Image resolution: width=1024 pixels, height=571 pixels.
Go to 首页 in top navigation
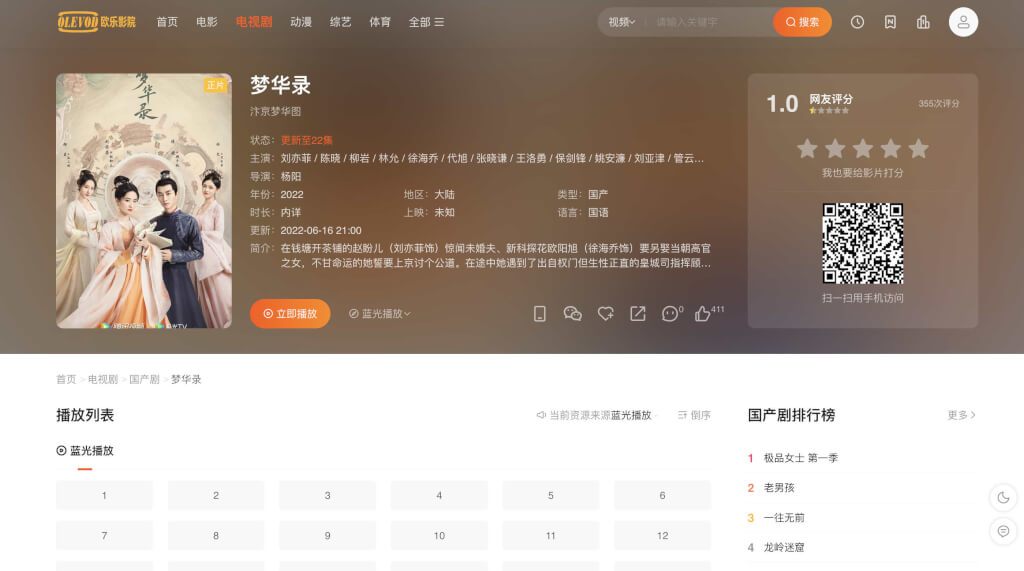[167, 22]
